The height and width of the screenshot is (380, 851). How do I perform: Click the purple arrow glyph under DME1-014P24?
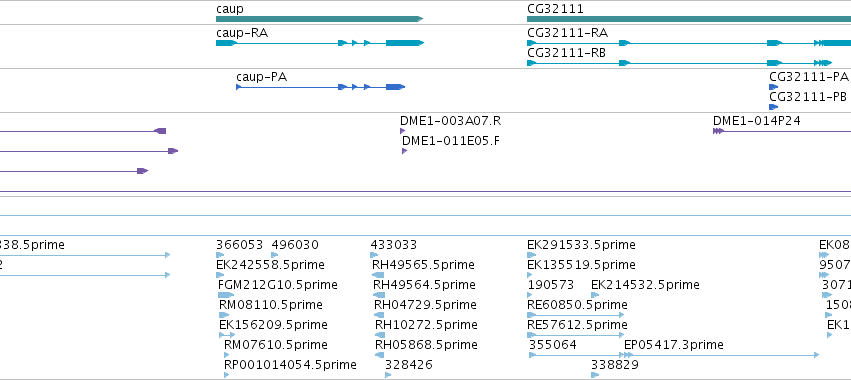718,131
